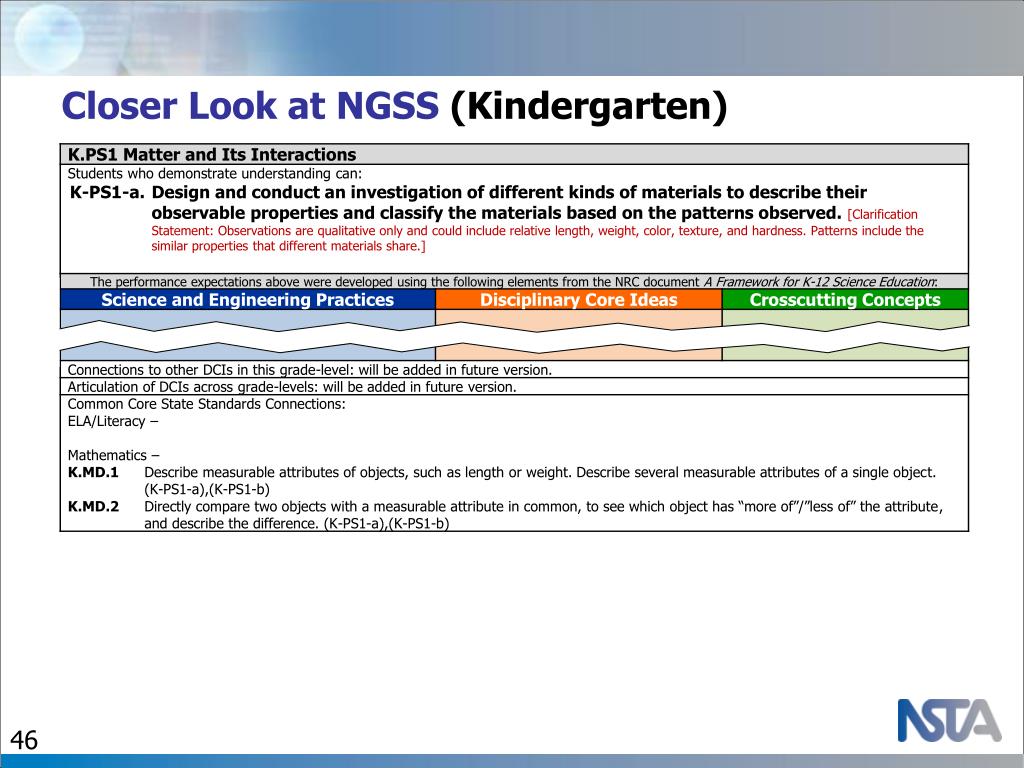Viewport: 1024px width, 768px height.
Task: Click 'Common Core State Standards Connections:' line
Action: (206, 404)
